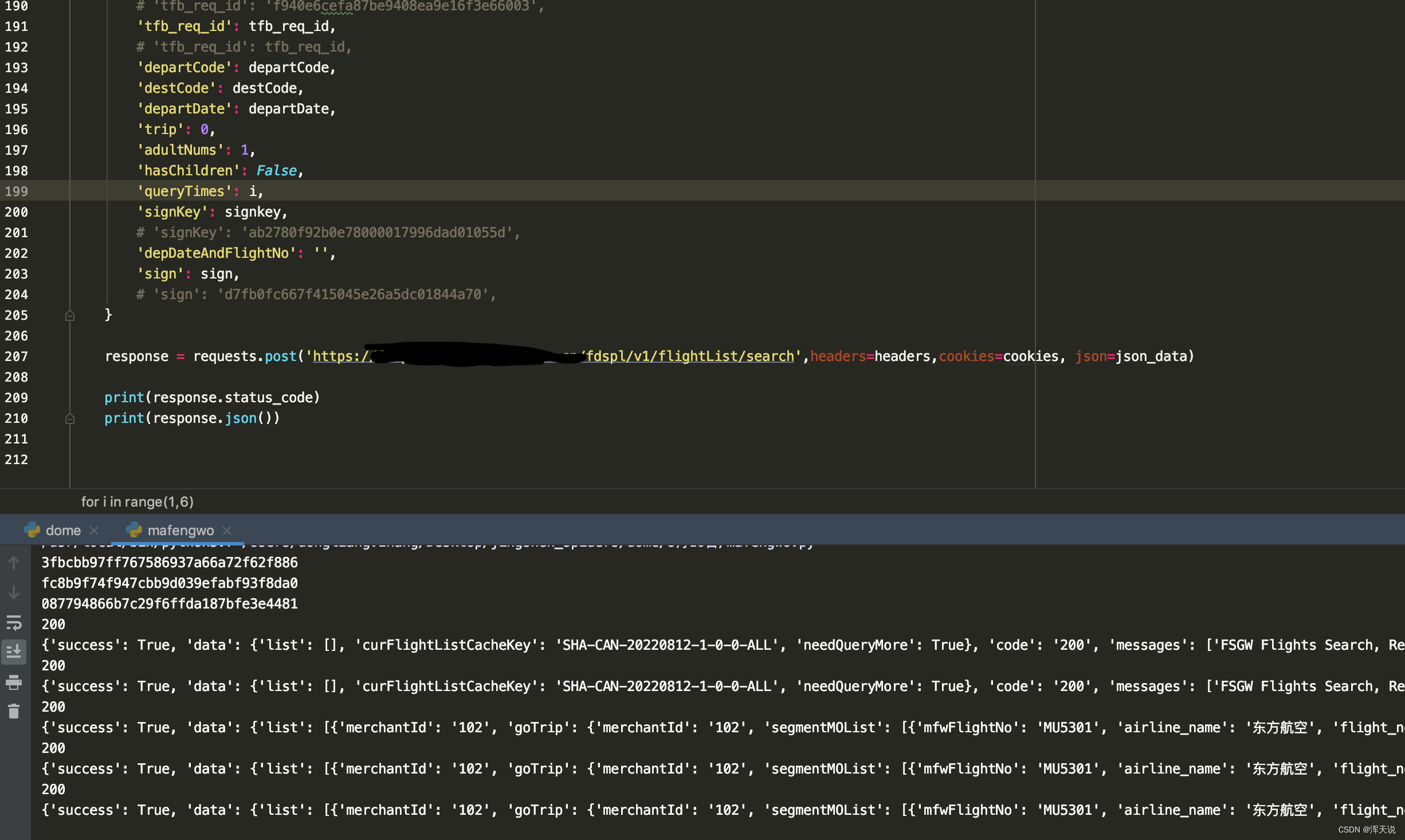Close the dome run tab
Viewport: 1405px width, 840px height.
94,531
